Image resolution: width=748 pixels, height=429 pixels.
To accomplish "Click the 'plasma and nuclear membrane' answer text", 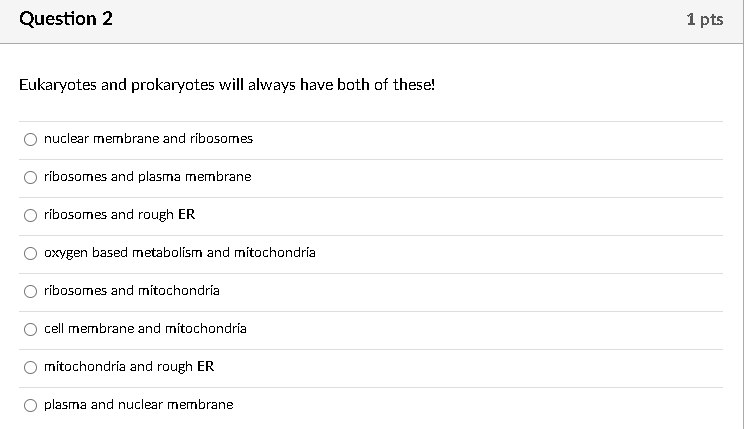I will [138, 405].
